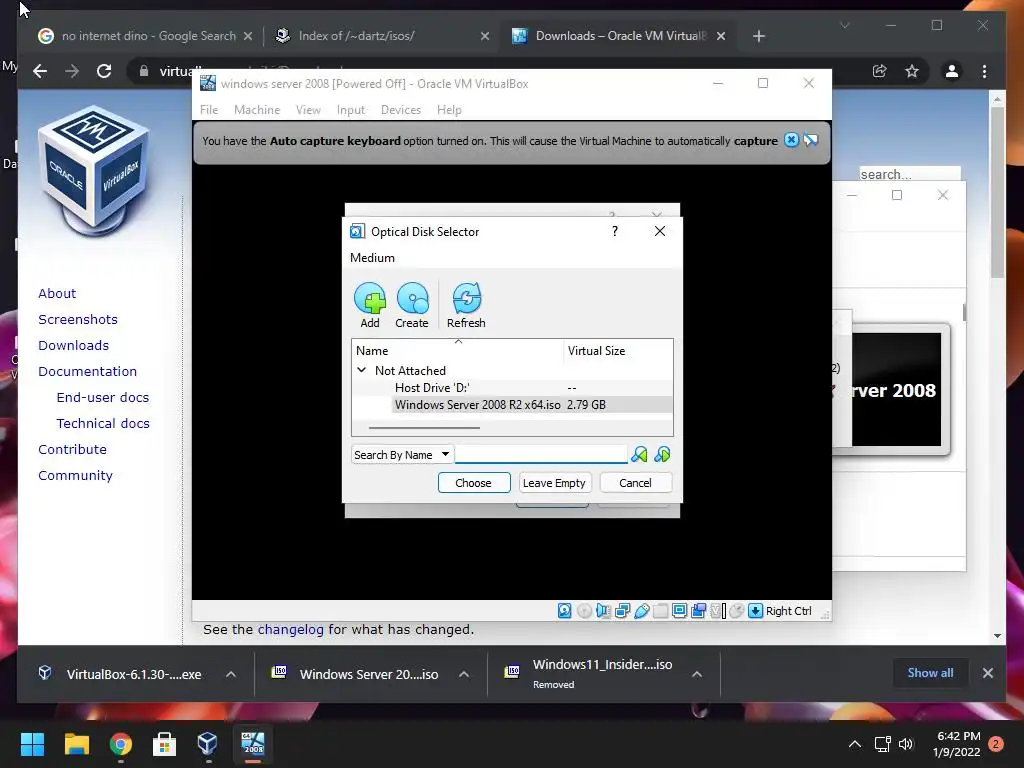The width and height of the screenshot is (1024, 768).
Task: Reload the browser page
Action: pyautogui.click(x=104, y=71)
